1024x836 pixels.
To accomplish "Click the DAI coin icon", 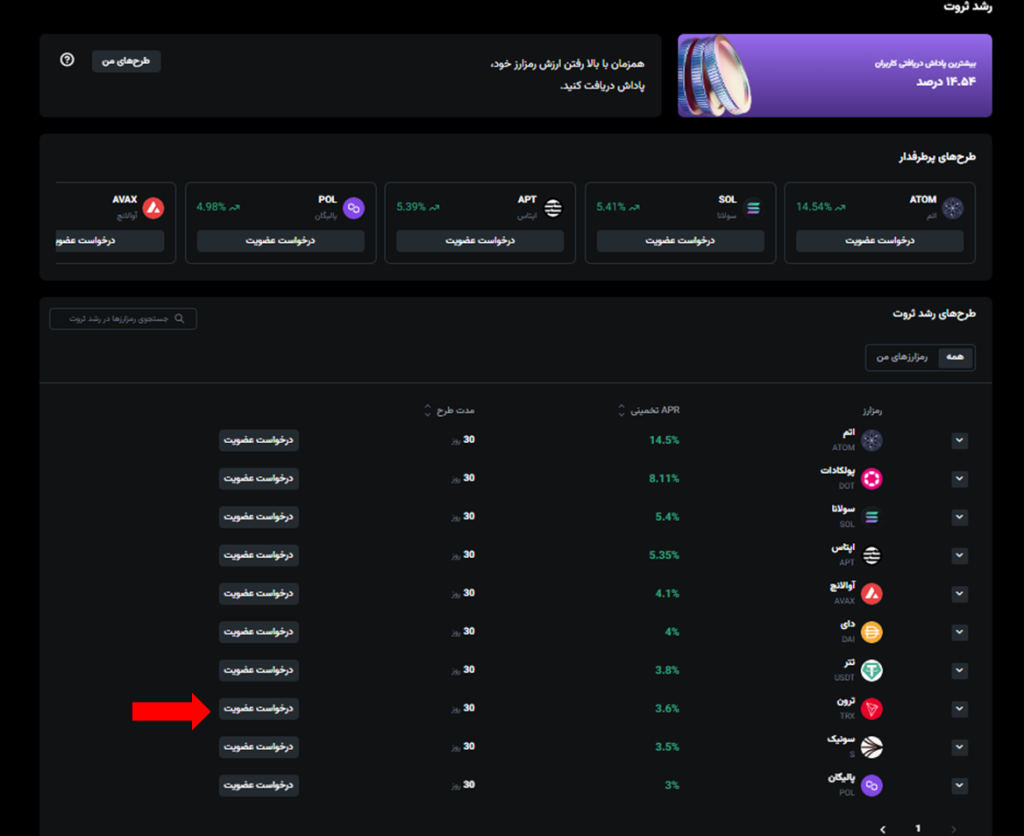I will tap(871, 632).
